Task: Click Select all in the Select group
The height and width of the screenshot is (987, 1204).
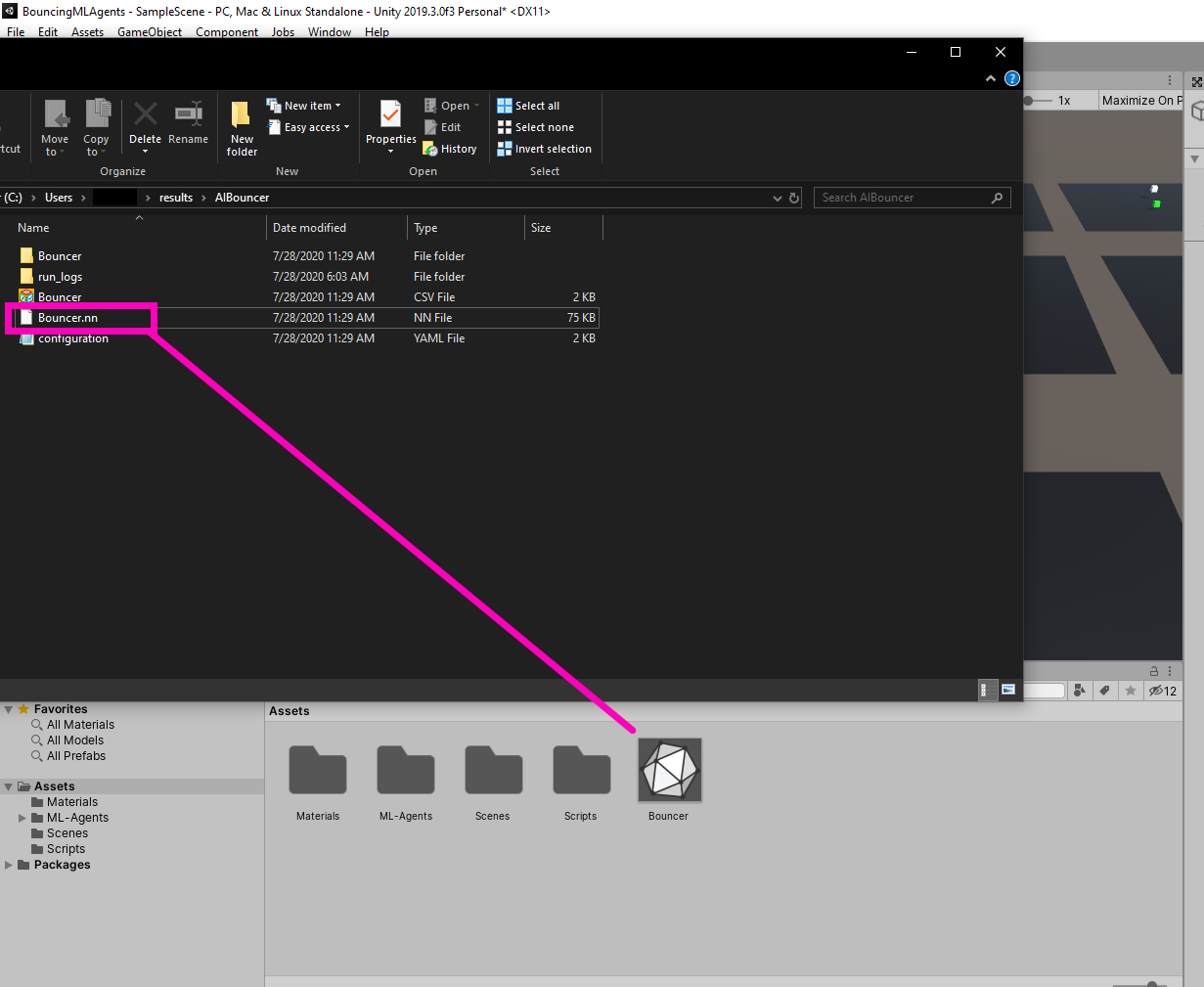Action: (x=528, y=106)
